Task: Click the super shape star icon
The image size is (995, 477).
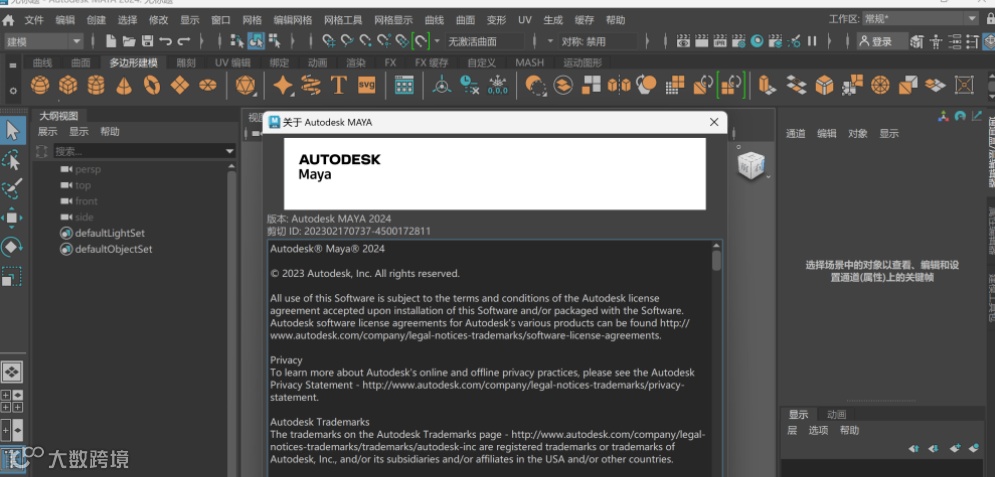Action: 282,85
